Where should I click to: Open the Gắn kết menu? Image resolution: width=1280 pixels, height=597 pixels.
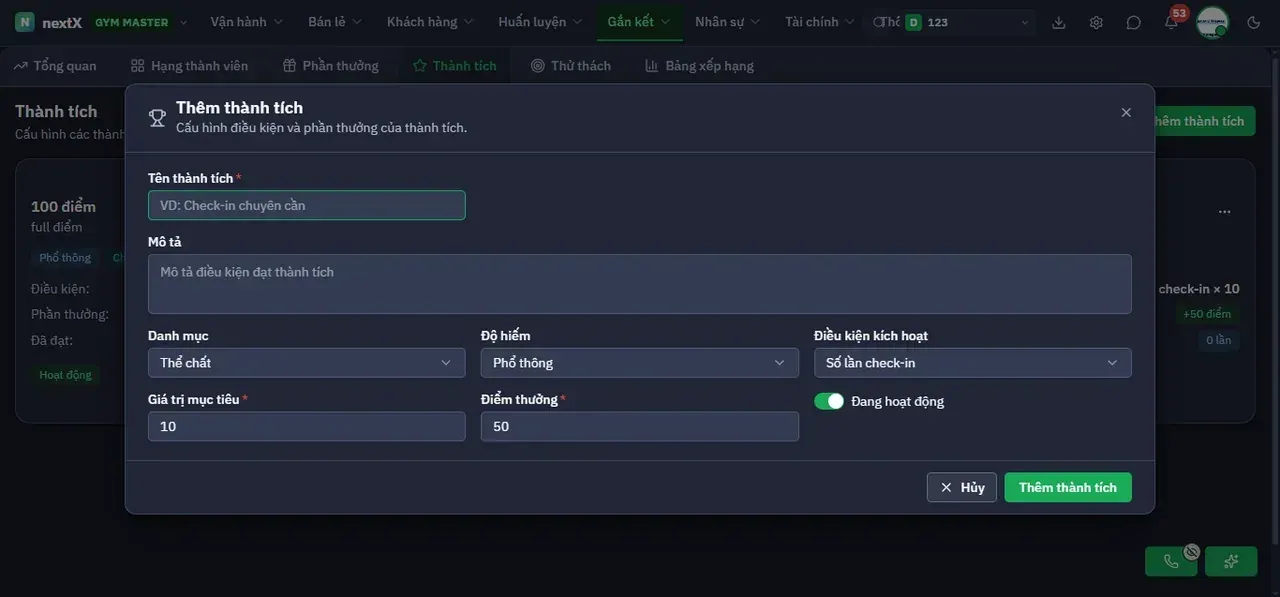[639, 22]
